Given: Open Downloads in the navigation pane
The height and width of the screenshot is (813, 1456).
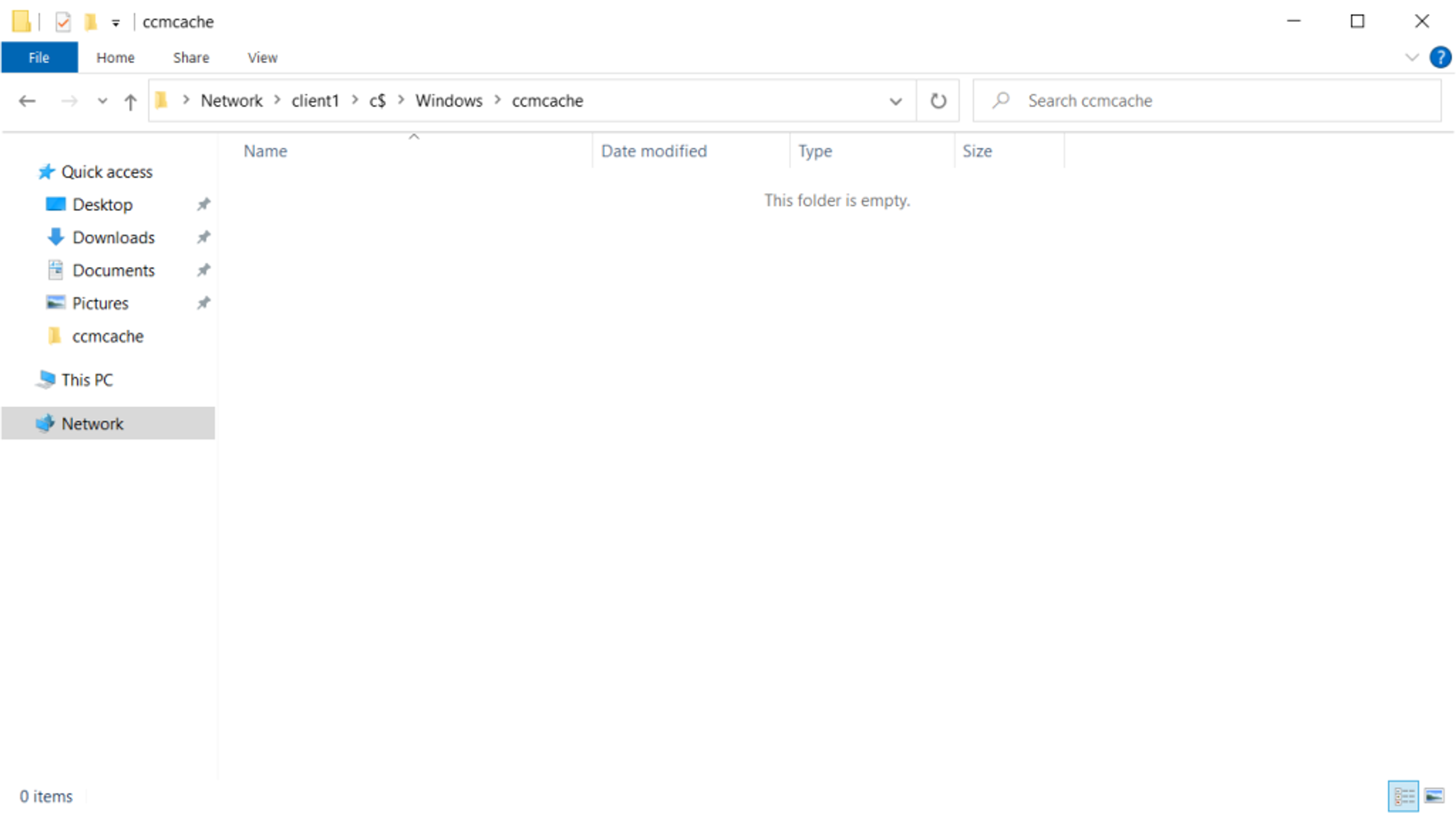Looking at the screenshot, I should tap(113, 237).
